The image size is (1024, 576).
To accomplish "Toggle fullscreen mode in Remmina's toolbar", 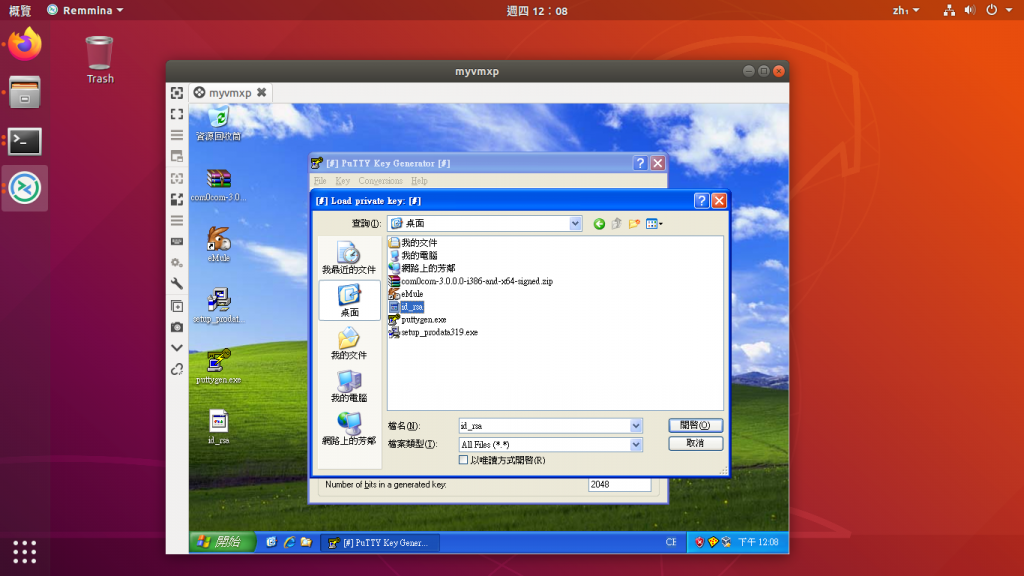I will point(177,114).
